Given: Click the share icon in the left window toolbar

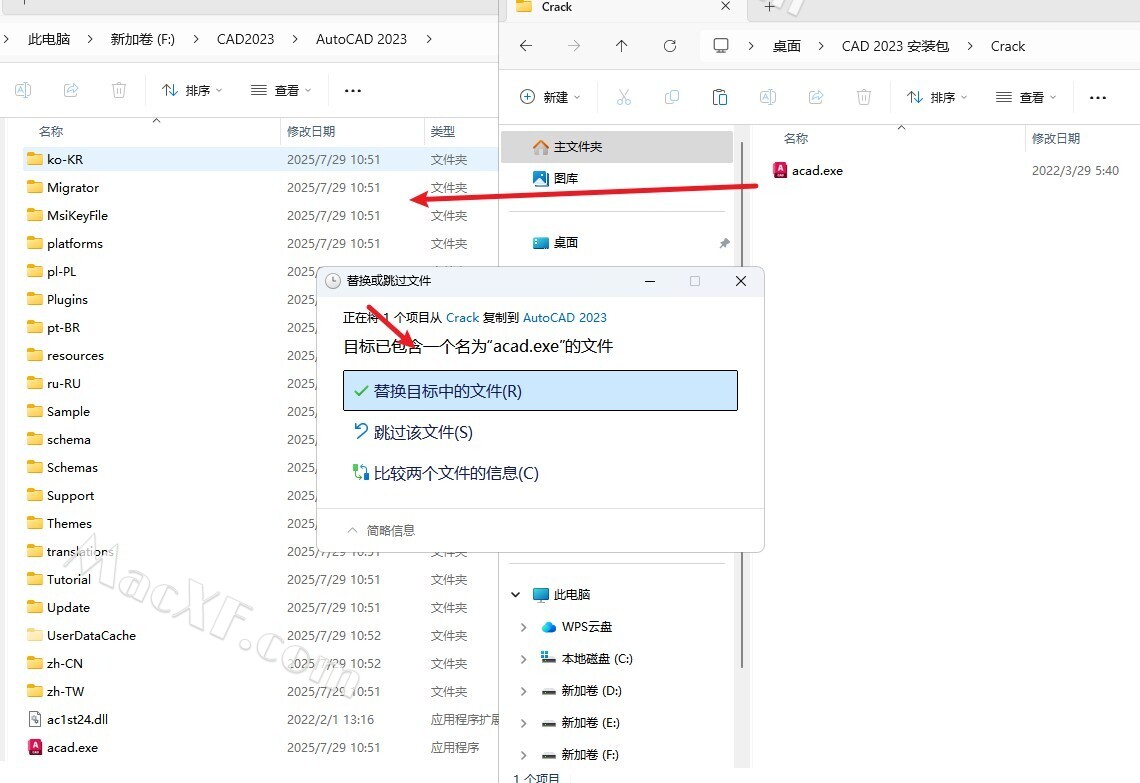Looking at the screenshot, I should (71, 90).
